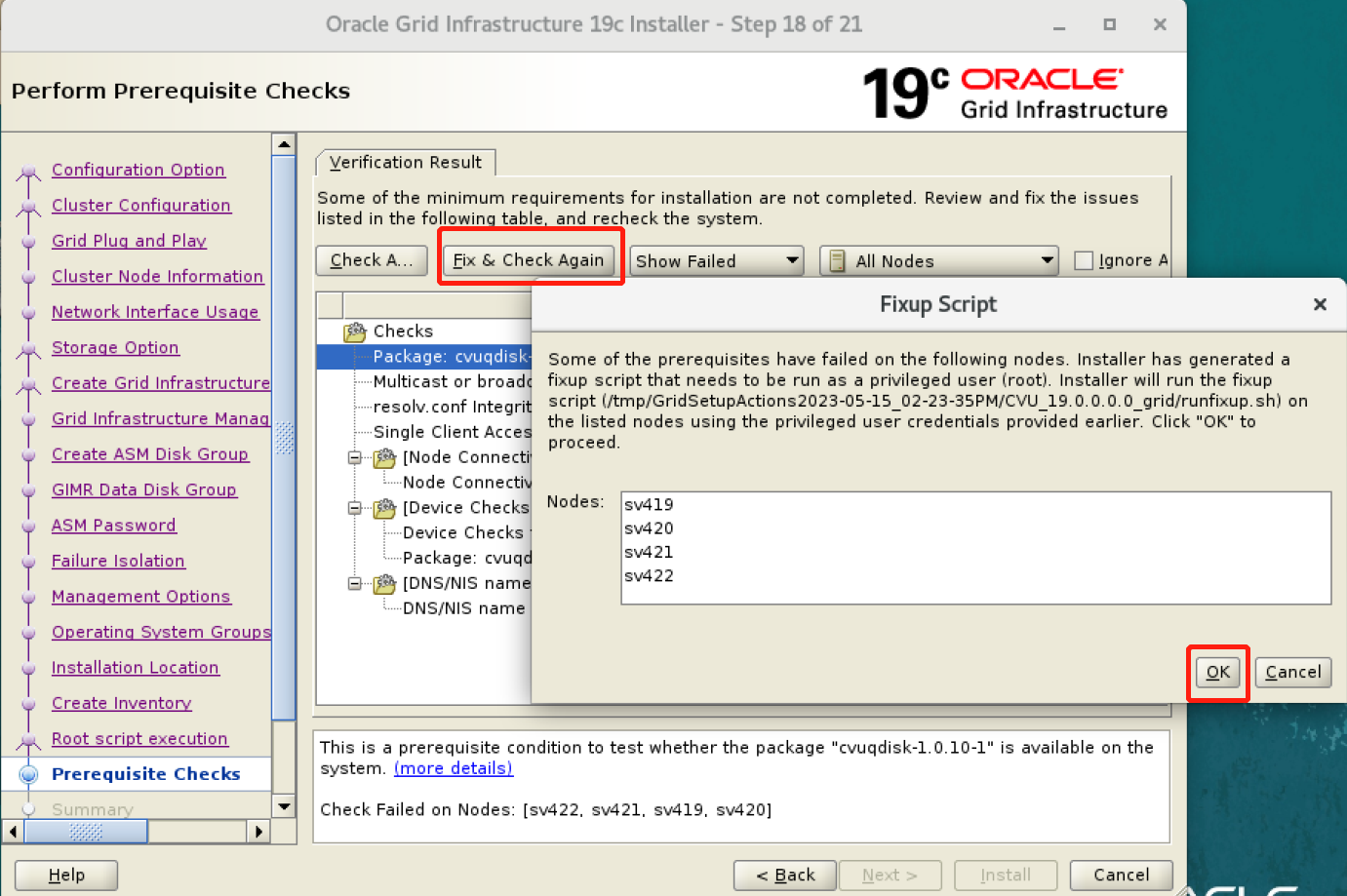Cancel the installer using bottom Cancel button
1347x896 pixels.
(1122, 875)
